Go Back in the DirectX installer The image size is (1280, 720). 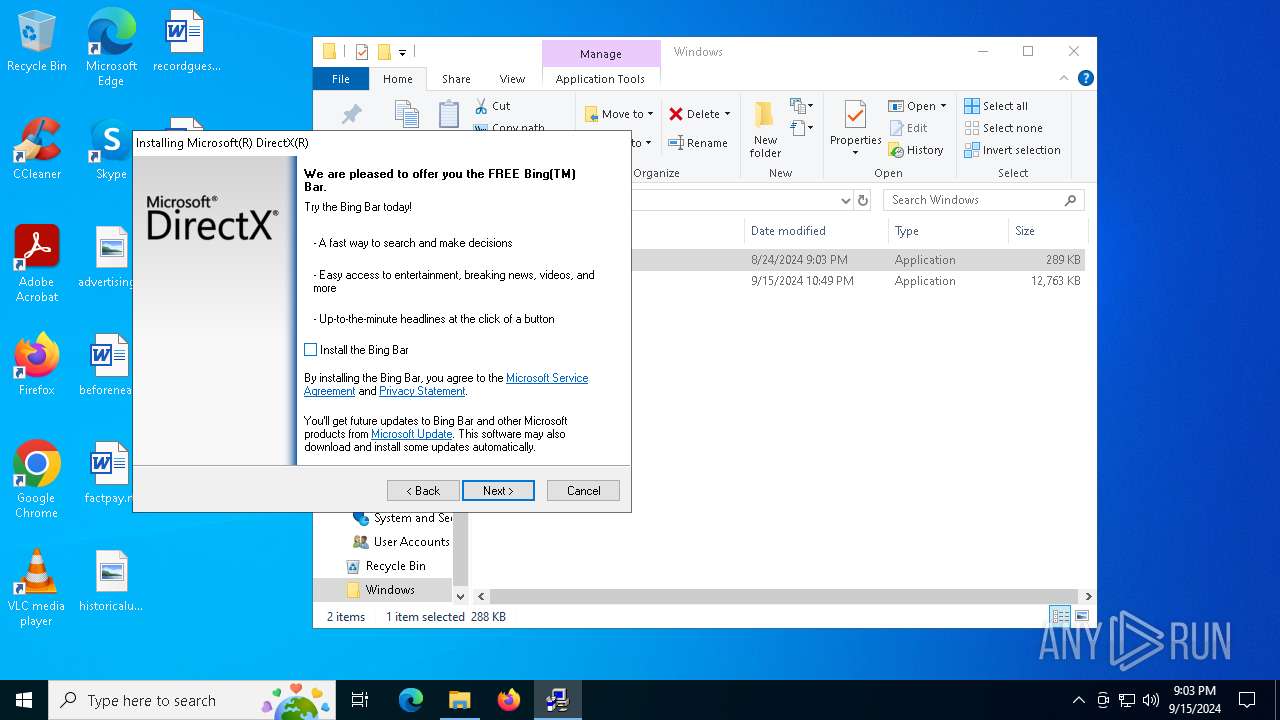click(423, 491)
